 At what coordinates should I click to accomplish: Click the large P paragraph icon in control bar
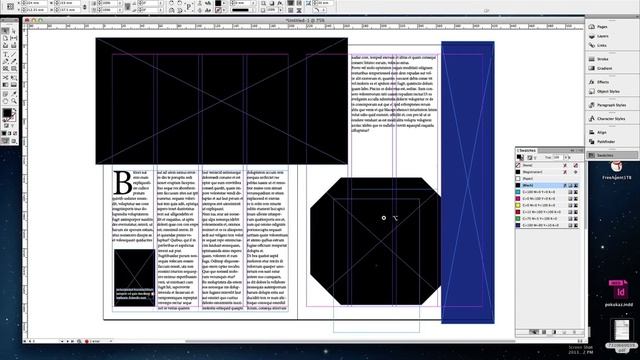(x=189, y=7)
